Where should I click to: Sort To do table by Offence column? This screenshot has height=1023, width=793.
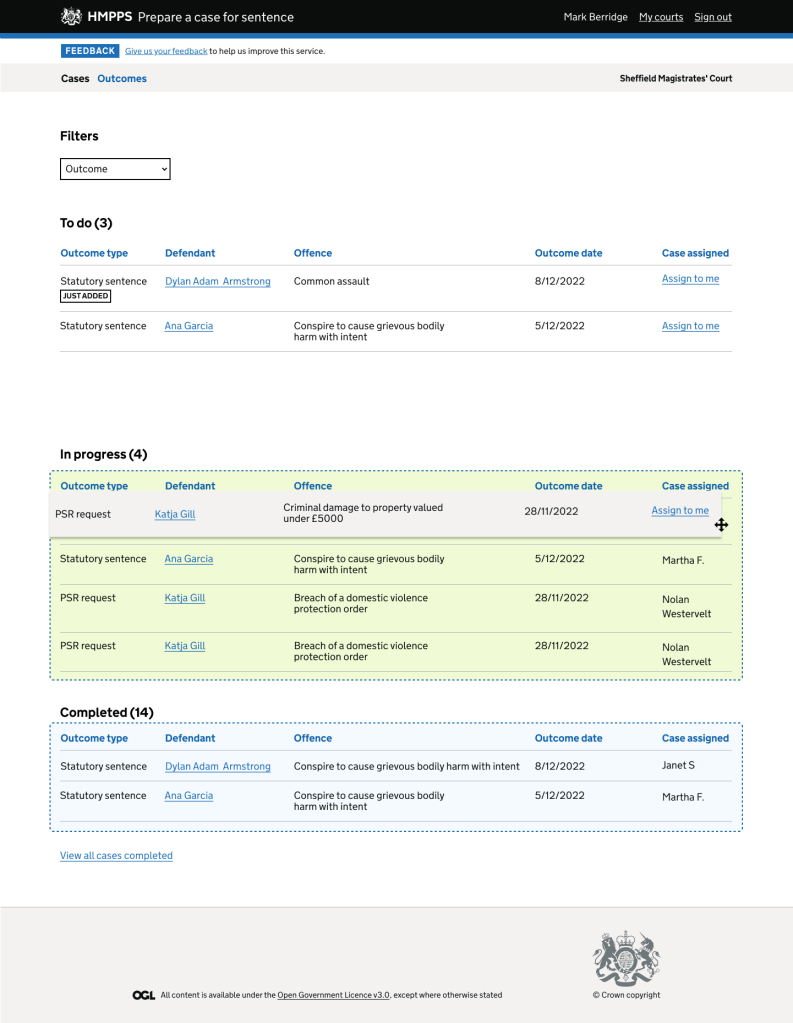pyautogui.click(x=313, y=253)
